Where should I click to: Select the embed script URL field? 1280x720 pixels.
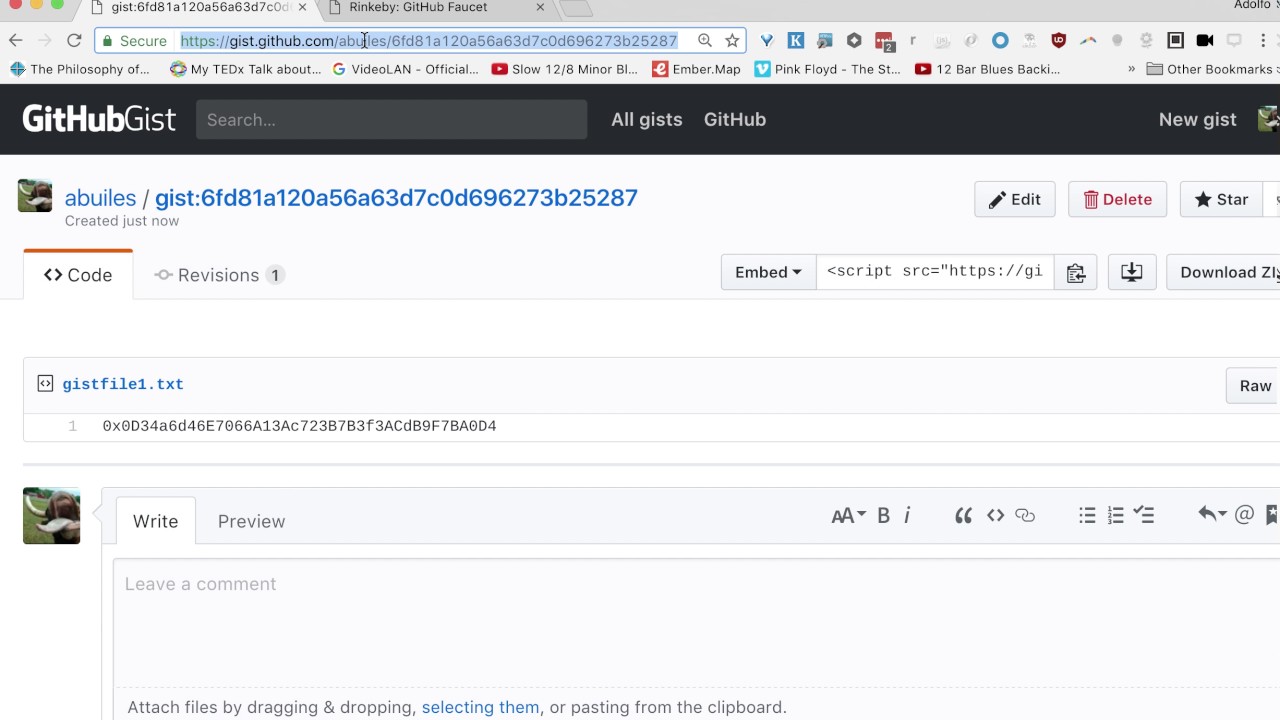935,272
